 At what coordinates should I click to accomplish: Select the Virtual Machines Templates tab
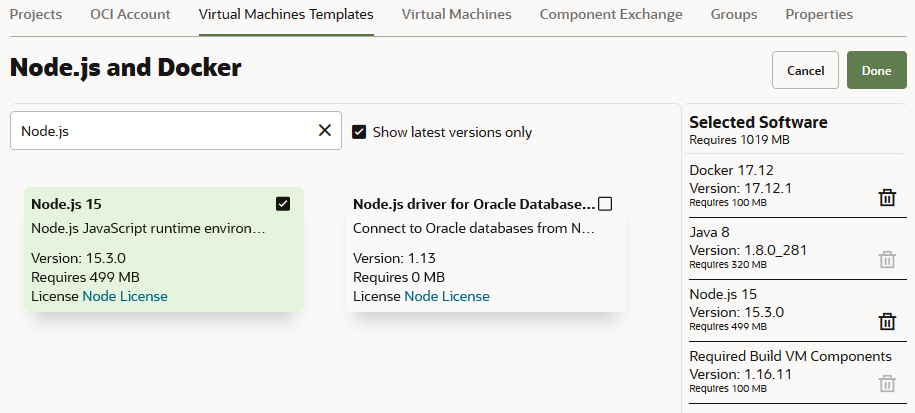pos(286,15)
